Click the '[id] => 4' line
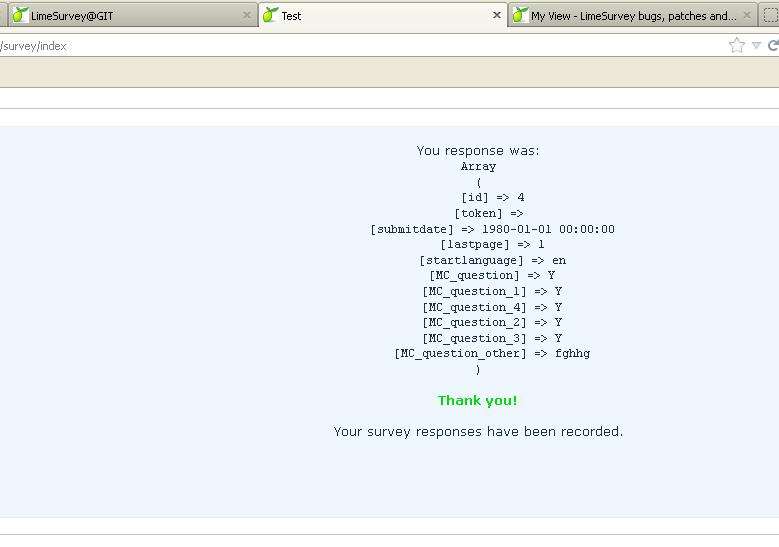This screenshot has width=779, height=547. pos(492,197)
